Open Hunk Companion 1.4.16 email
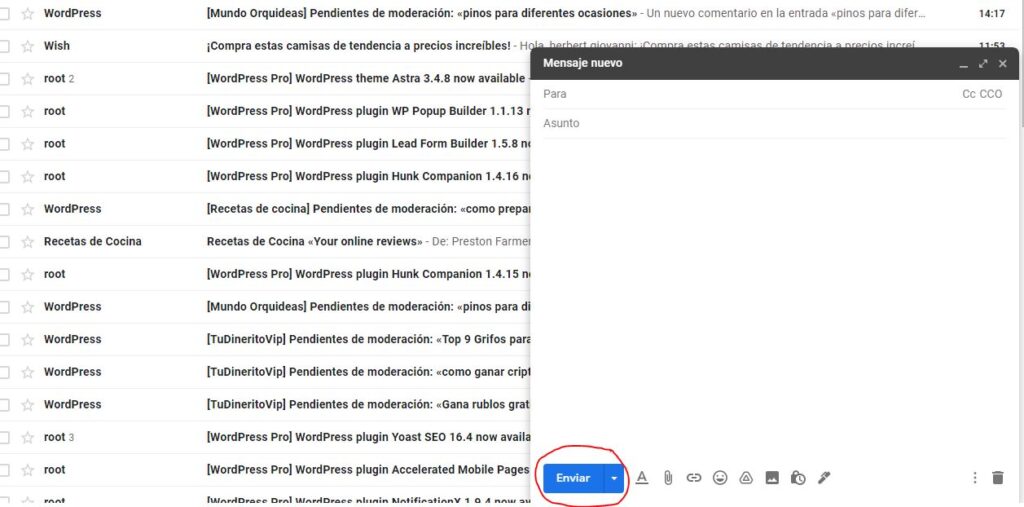Screen dimensions: 1024x507 coord(368,176)
